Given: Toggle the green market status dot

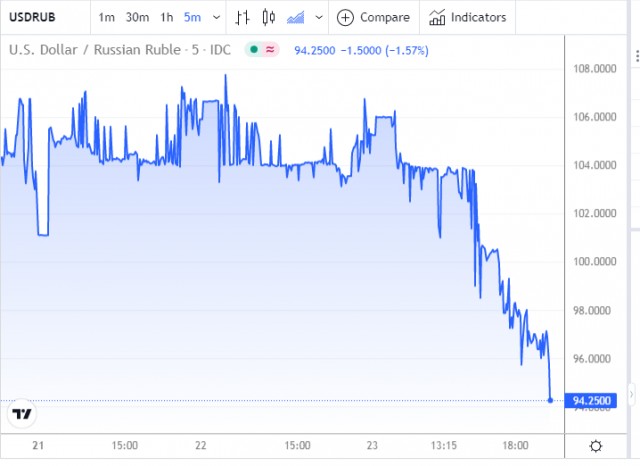Looking at the screenshot, I should coord(254,50).
